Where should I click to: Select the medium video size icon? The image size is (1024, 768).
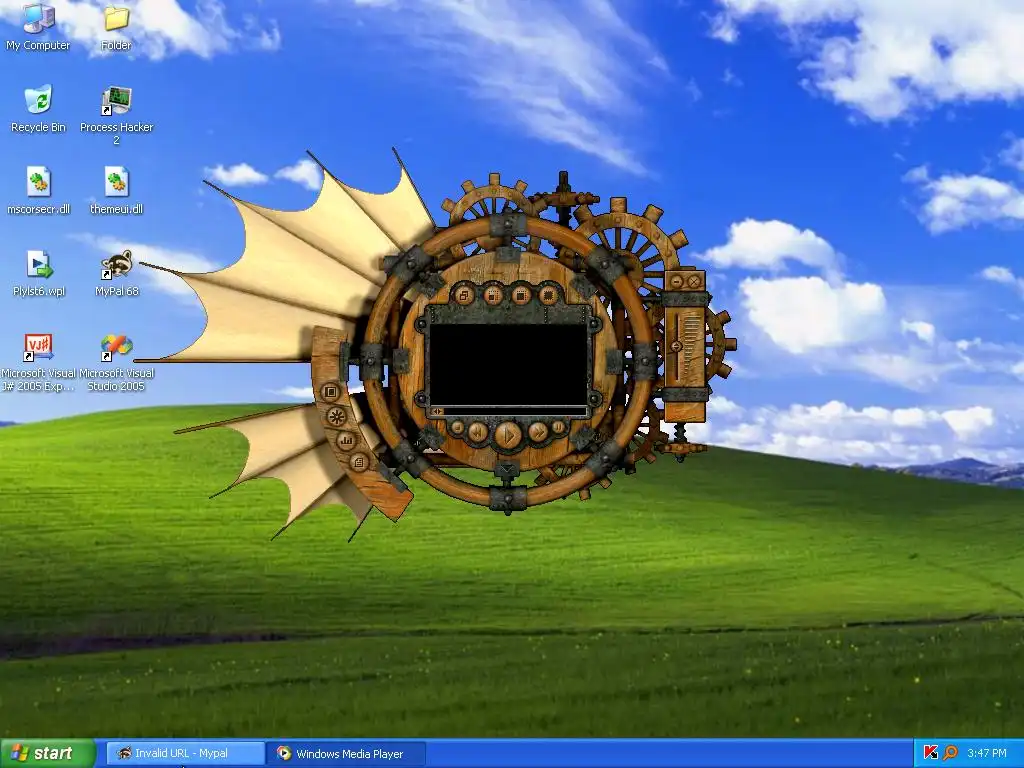point(520,295)
